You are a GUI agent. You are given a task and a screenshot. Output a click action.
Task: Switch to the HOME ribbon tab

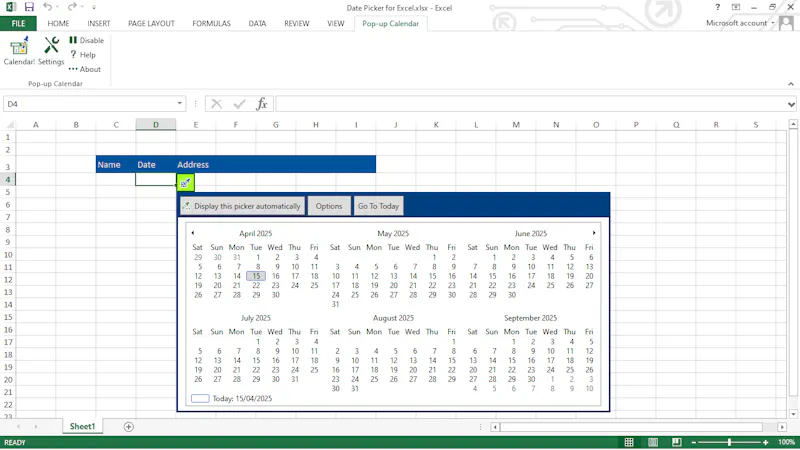coord(58,23)
